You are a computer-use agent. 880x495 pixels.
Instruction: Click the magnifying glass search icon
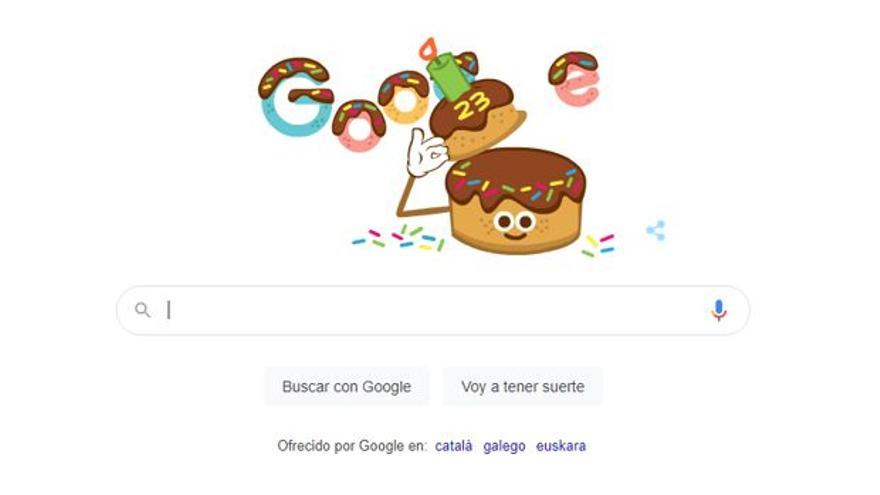click(143, 310)
